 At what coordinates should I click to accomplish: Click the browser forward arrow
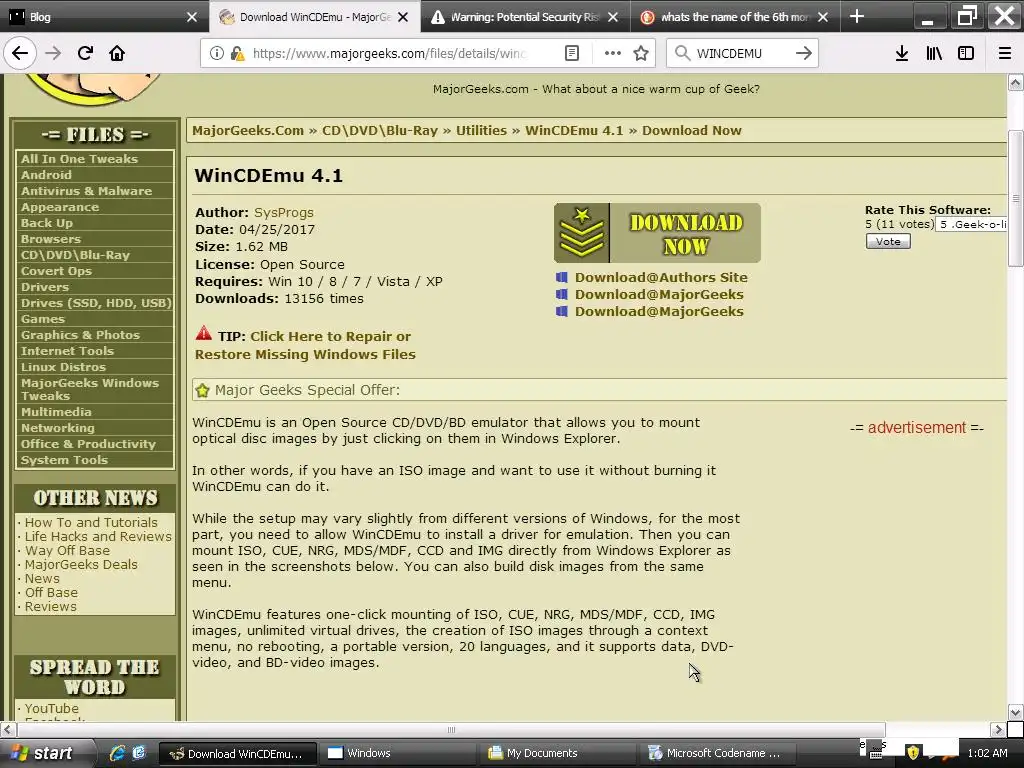53,53
